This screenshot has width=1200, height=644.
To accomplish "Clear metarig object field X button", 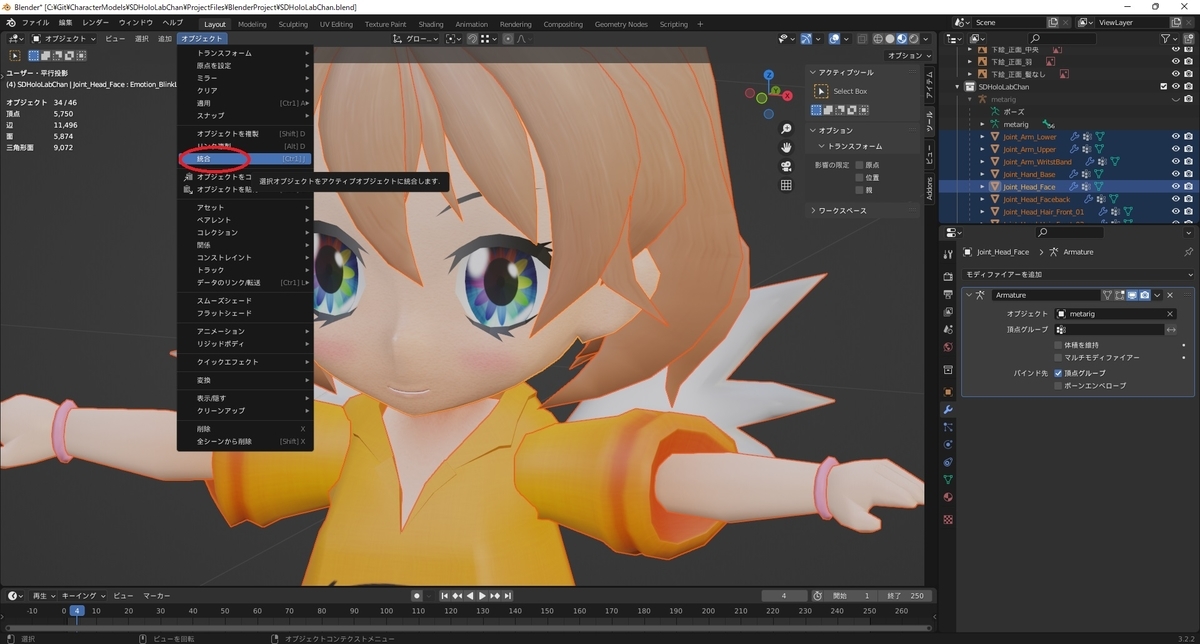I will pos(1170,314).
